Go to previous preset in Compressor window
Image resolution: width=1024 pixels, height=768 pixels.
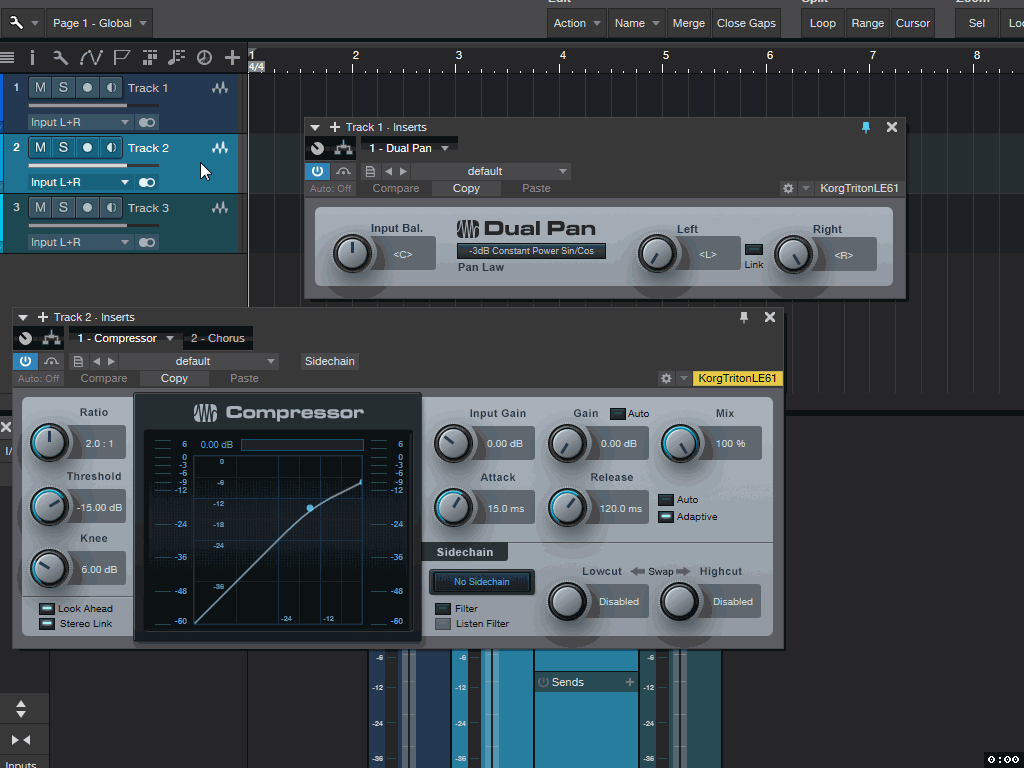(x=97, y=361)
